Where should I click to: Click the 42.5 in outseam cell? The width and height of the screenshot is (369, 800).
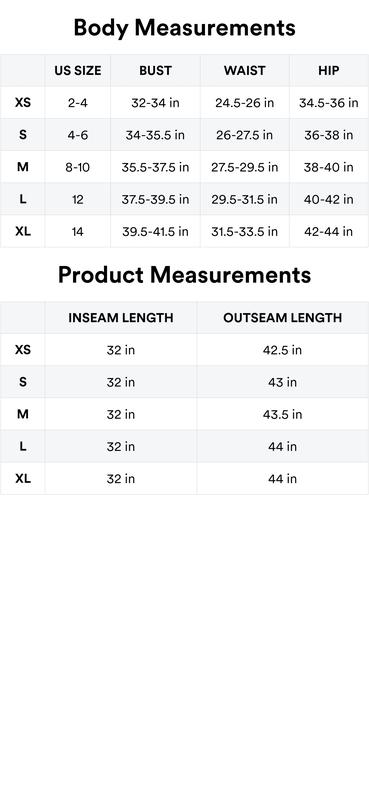pyautogui.click(x=282, y=350)
